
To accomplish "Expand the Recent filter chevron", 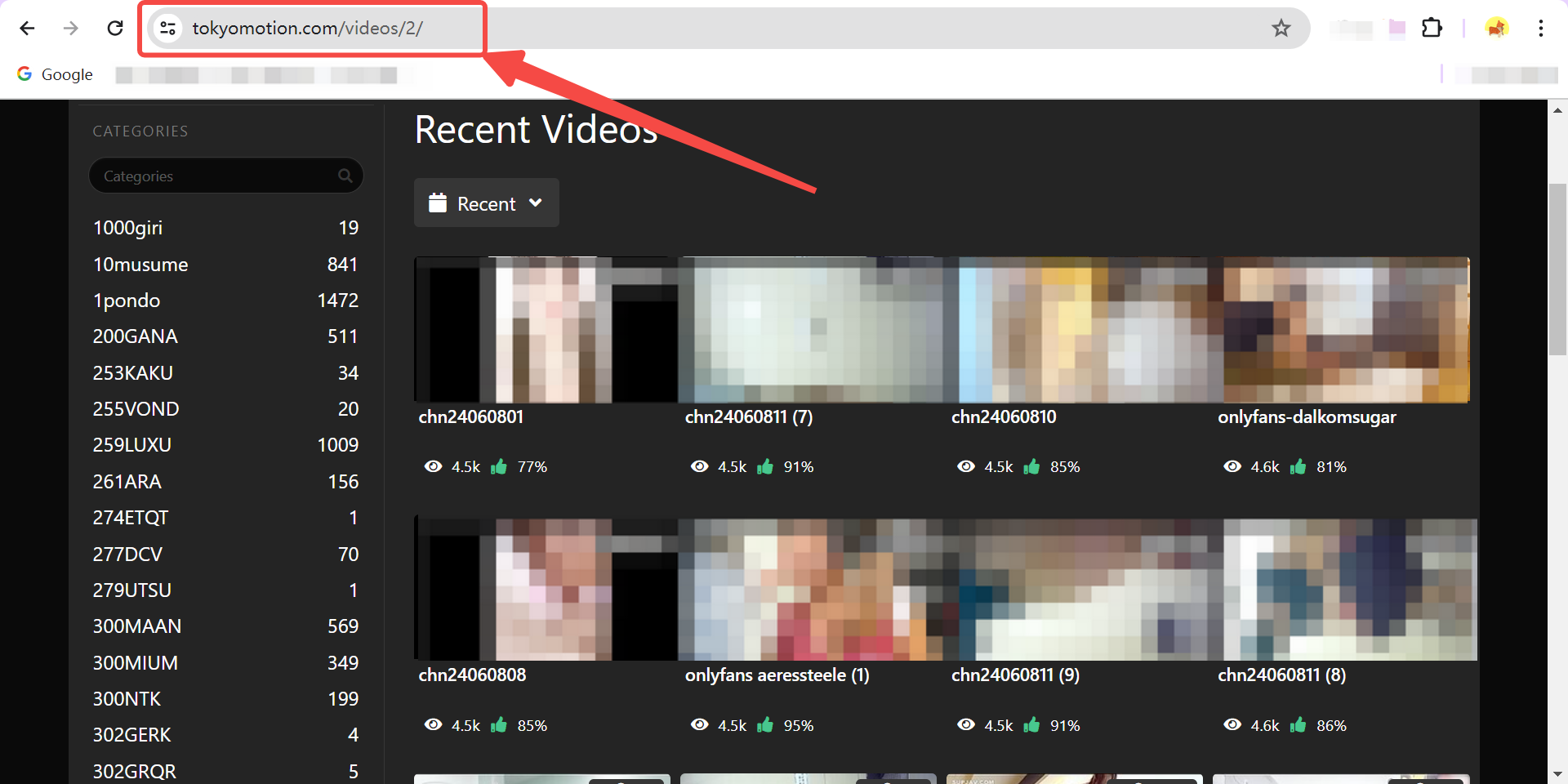I will click(x=536, y=203).
